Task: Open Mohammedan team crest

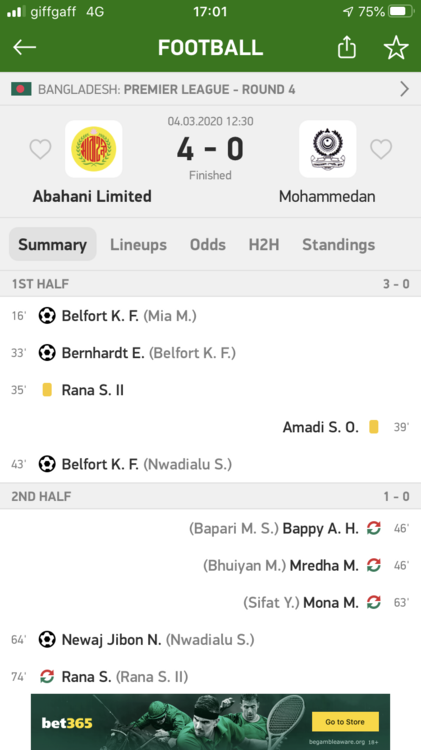Action: click(x=328, y=149)
